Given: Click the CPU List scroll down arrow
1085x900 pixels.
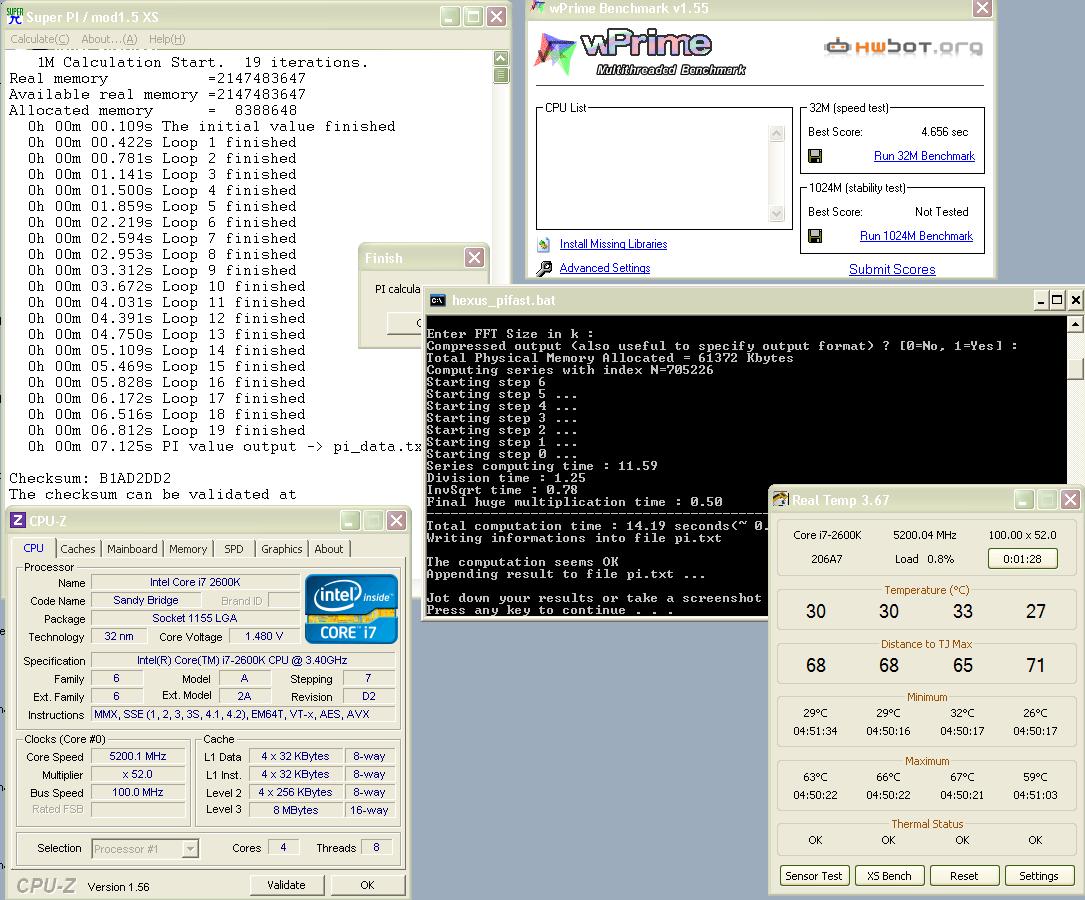Looking at the screenshot, I should (x=777, y=214).
